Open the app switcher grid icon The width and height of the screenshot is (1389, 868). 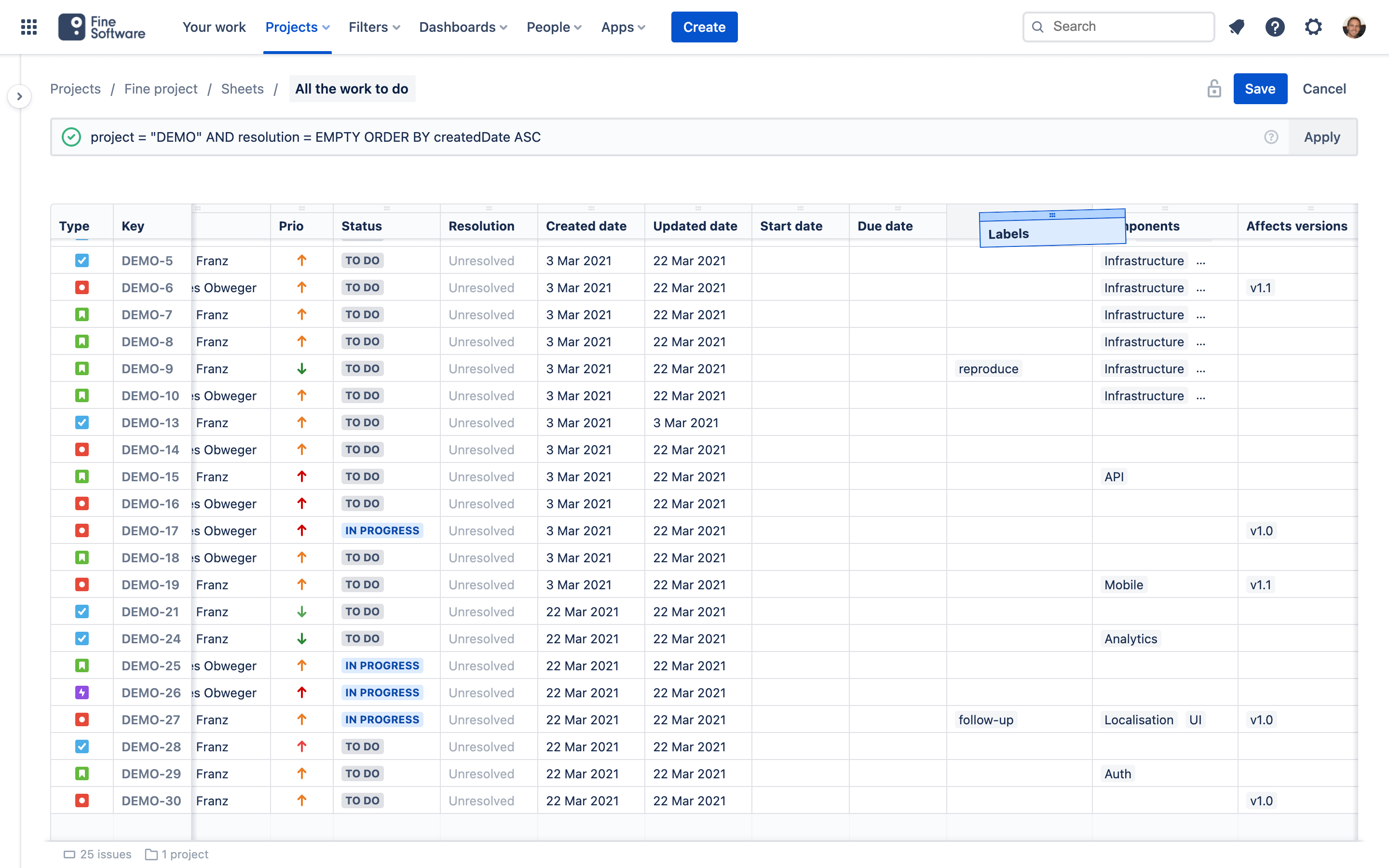tap(29, 27)
